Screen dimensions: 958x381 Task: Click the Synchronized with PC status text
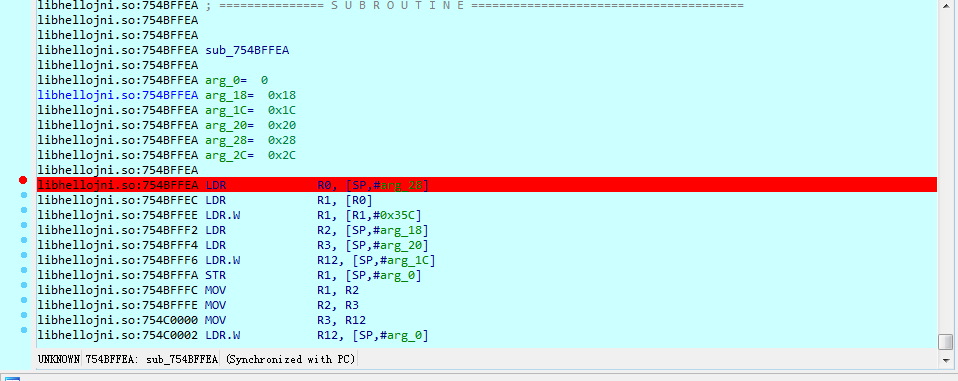(x=290, y=359)
